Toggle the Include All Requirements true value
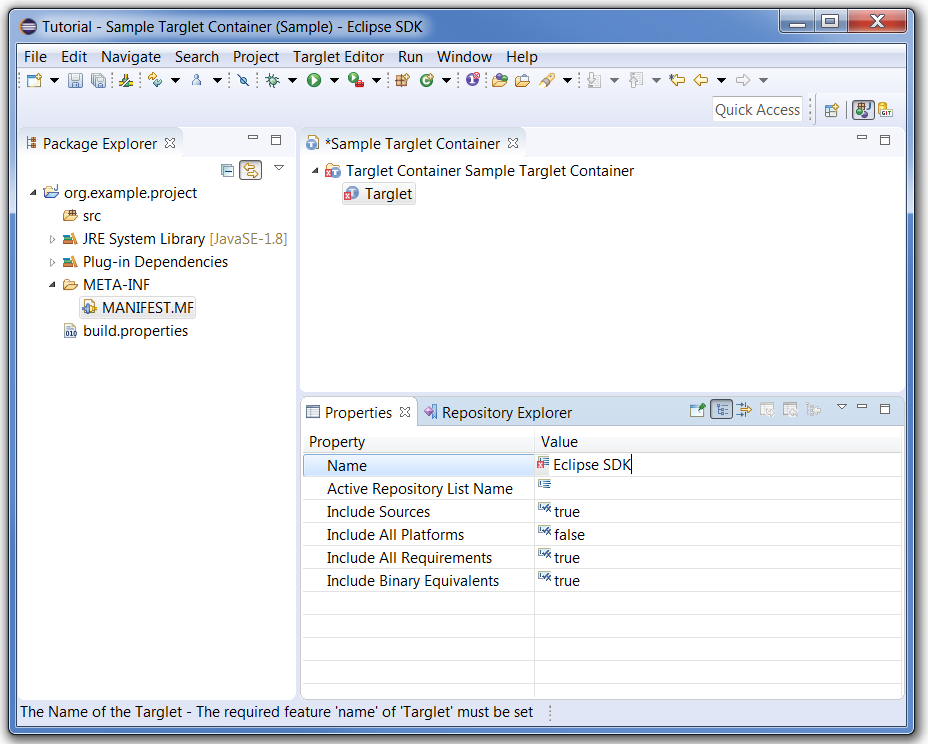Image resolution: width=928 pixels, height=744 pixels. pos(566,558)
